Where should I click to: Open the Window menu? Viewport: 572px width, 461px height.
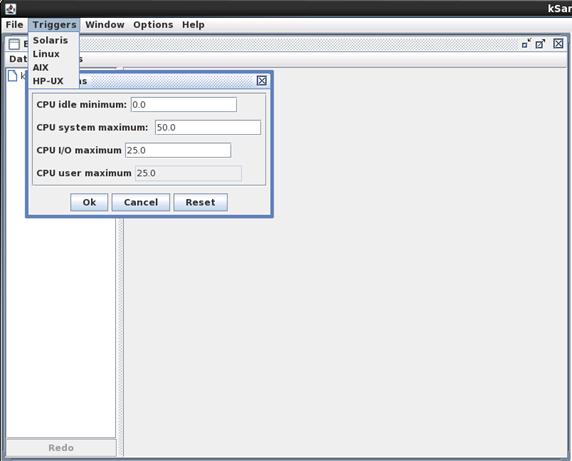(x=105, y=25)
